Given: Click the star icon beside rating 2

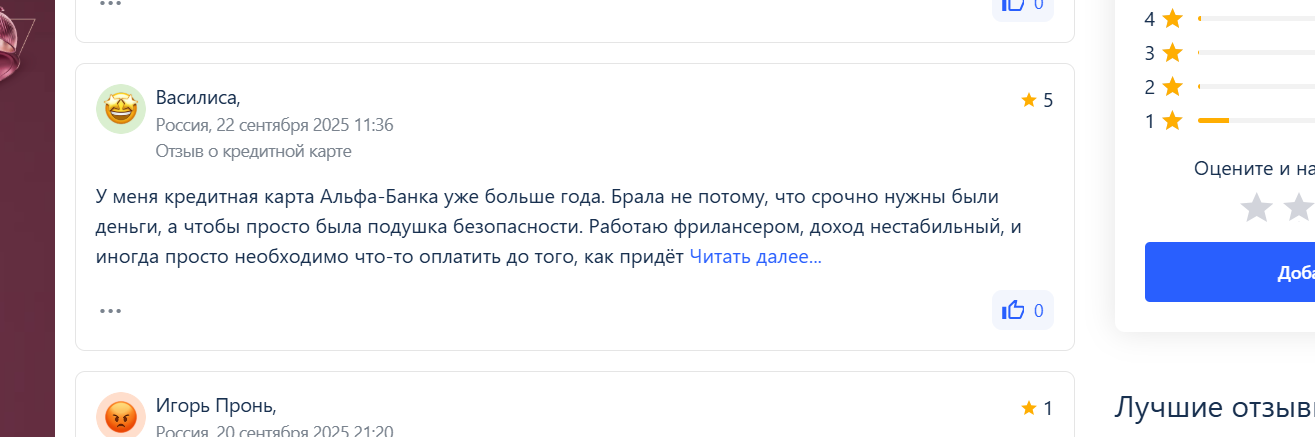Looking at the screenshot, I should (1173, 86).
